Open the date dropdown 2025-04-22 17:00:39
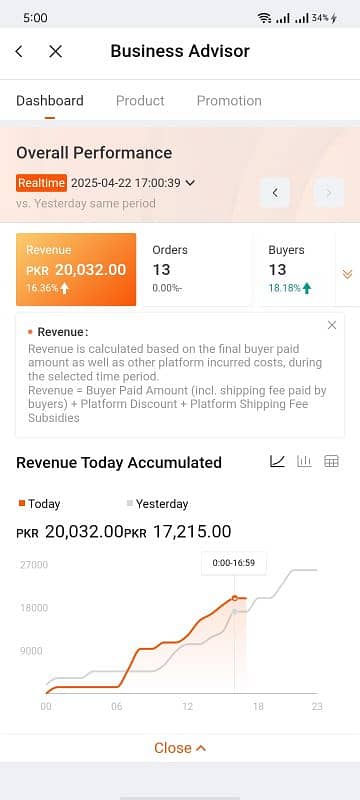This screenshot has width=360, height=800. click(x=133, y=183)
